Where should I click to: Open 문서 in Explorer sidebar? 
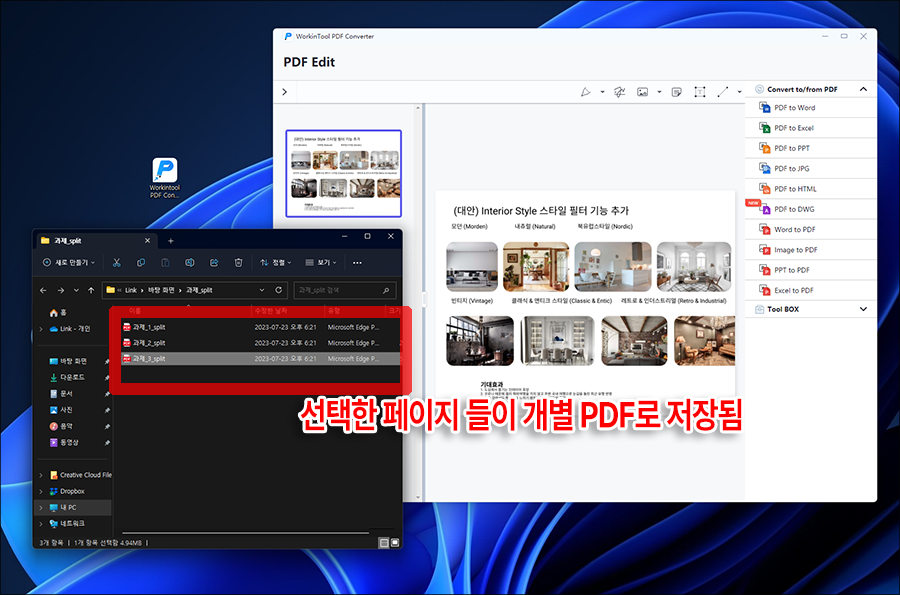(x=61, y=394)
